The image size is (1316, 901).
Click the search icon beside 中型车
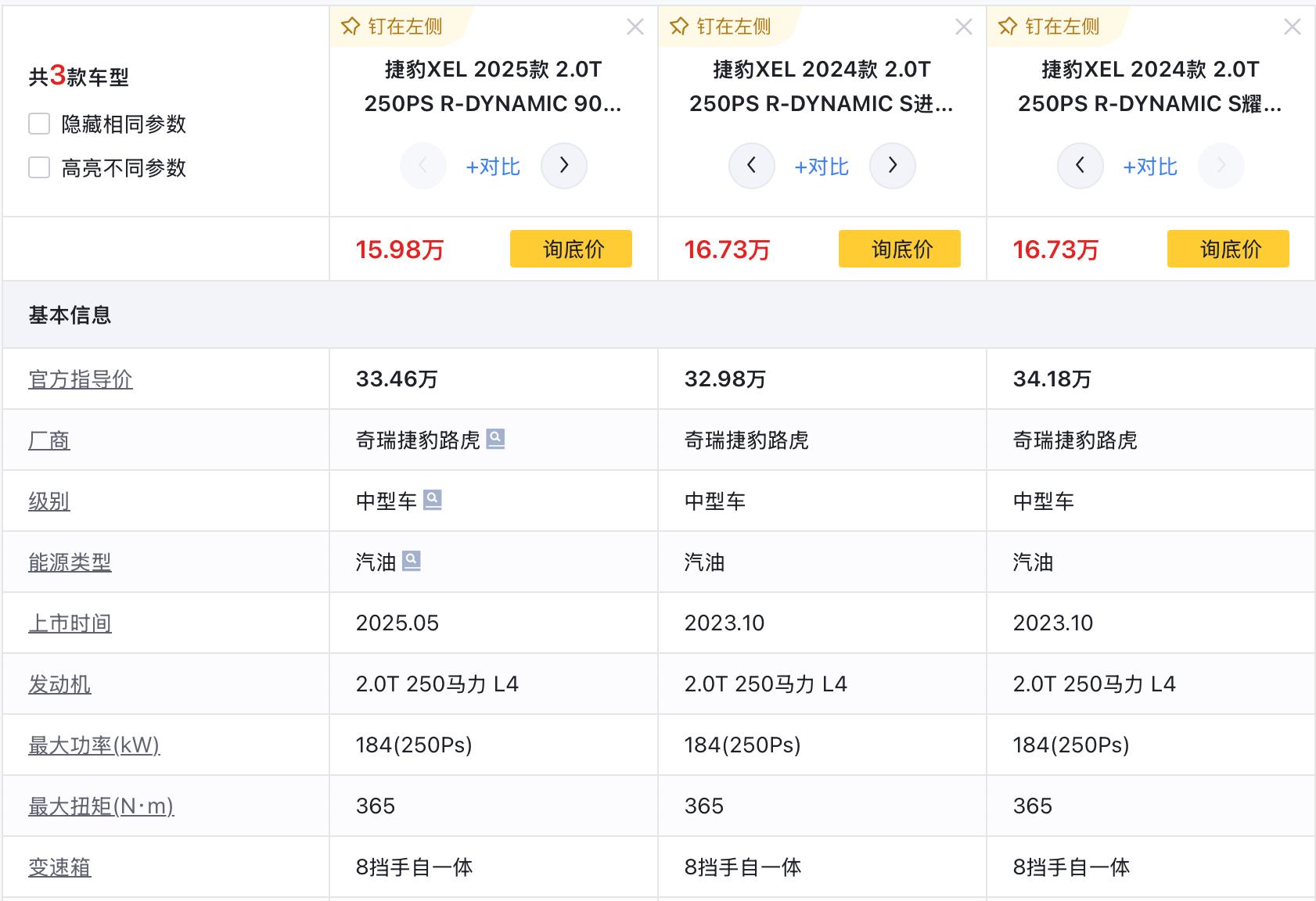click(433, 500)
